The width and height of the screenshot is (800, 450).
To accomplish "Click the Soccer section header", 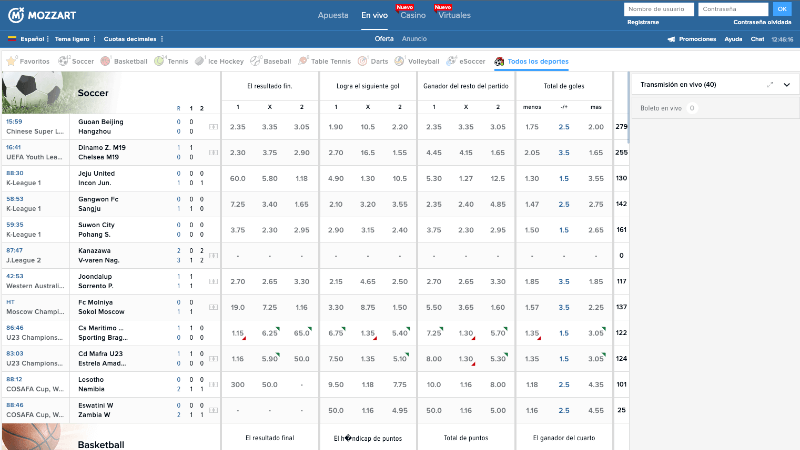I will [x=93, y=93].
